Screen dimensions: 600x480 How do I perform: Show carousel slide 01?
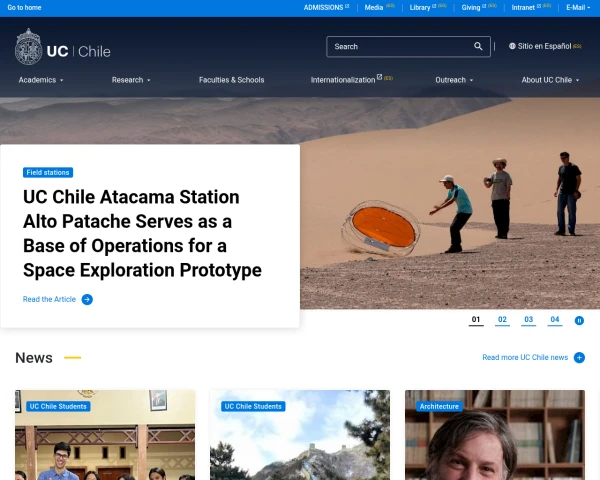tap(476, 320)
